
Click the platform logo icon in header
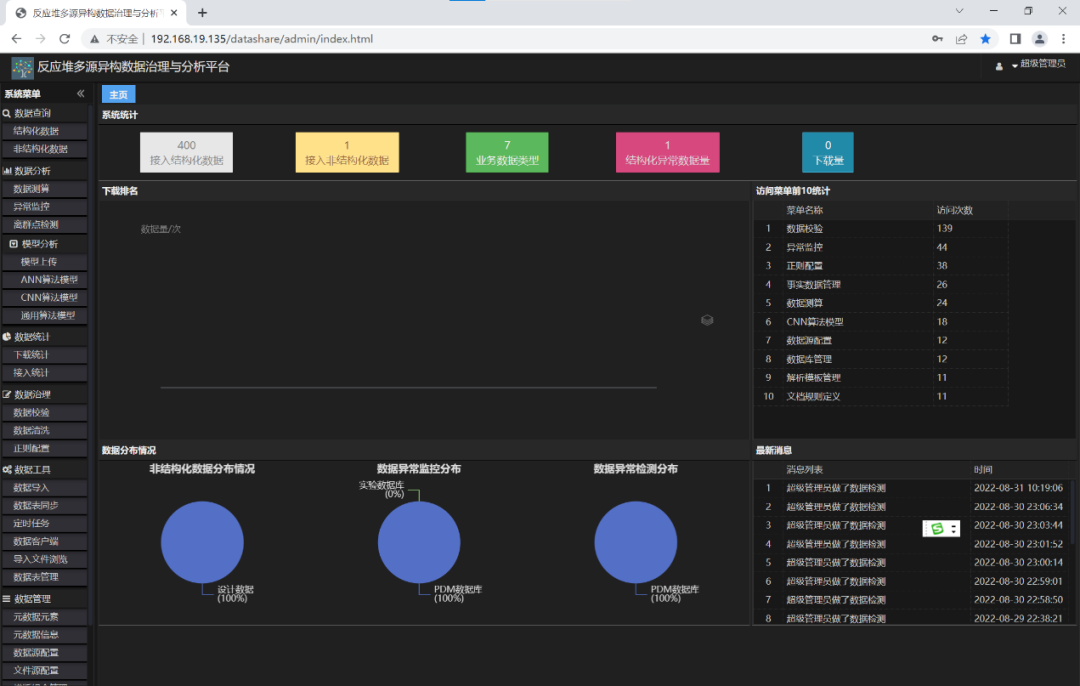click(x=22, y=68)
